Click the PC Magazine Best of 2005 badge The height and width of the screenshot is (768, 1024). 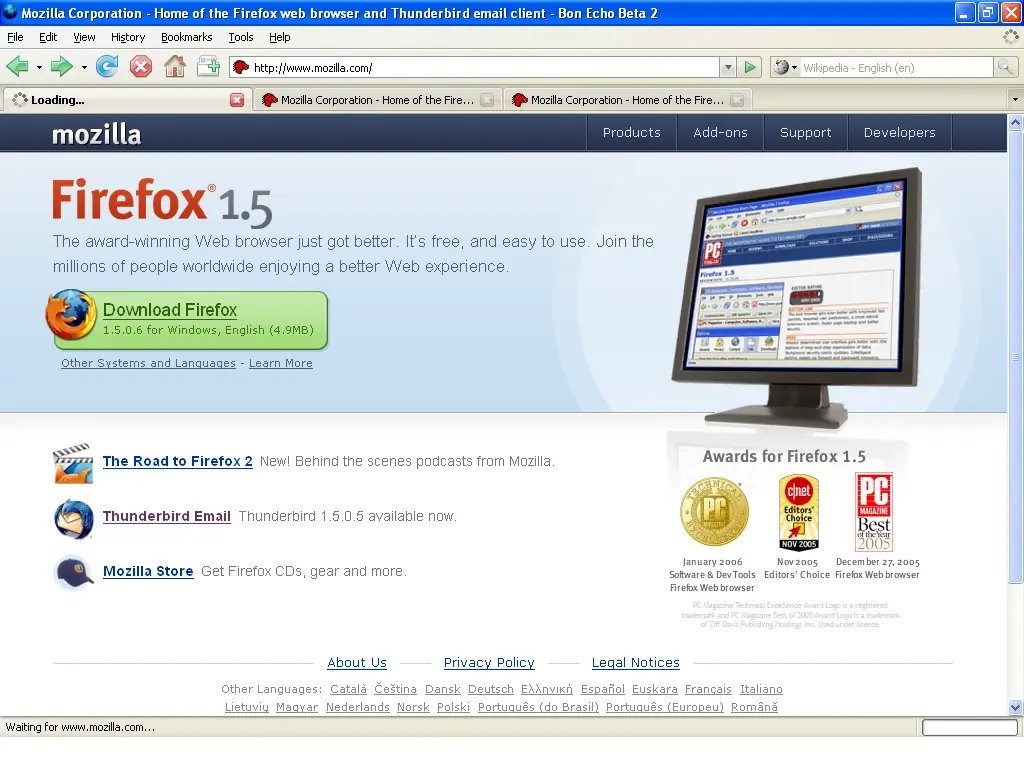coord(874,512)
